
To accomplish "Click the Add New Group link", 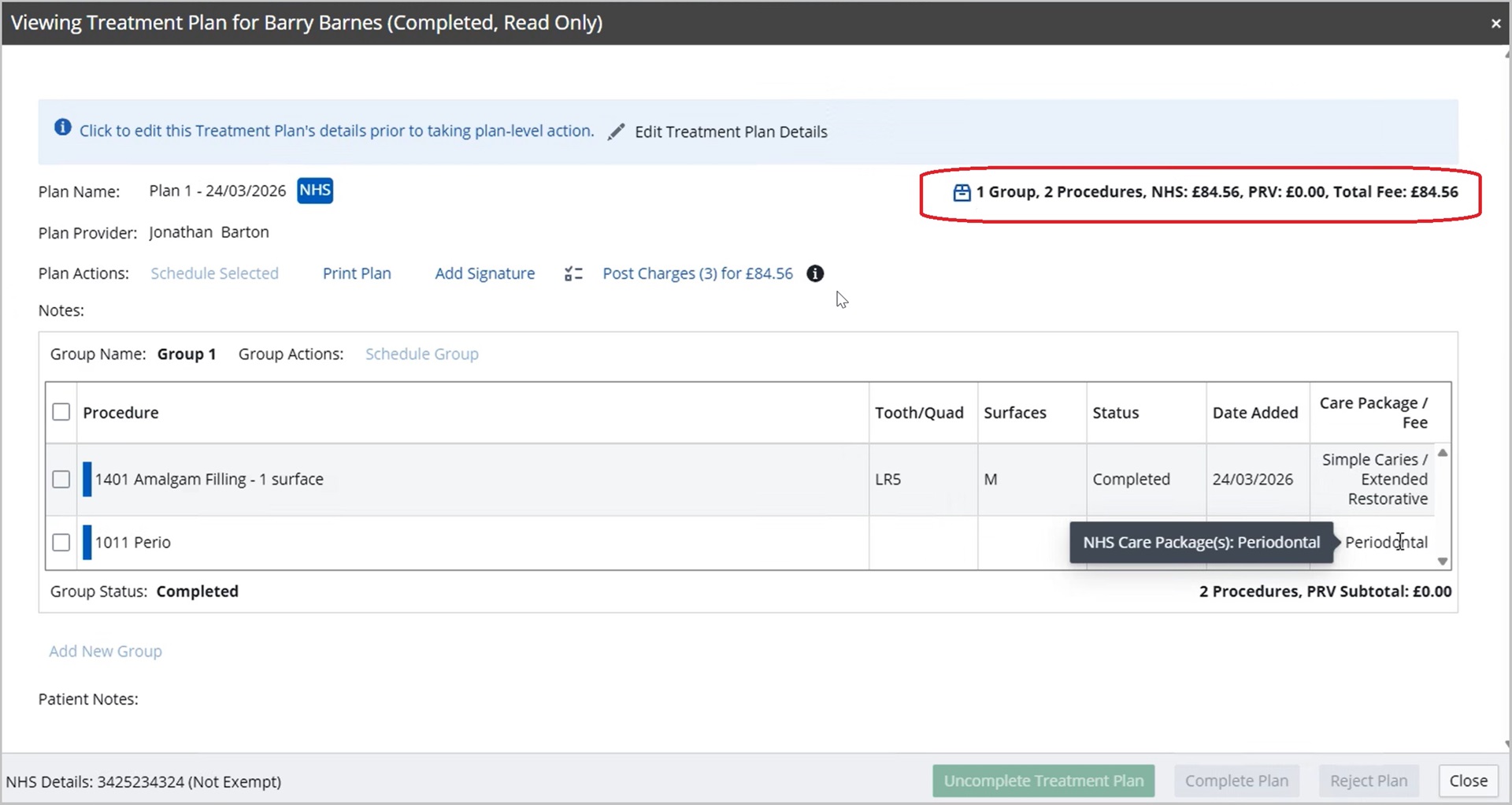I will pos(106,651).
